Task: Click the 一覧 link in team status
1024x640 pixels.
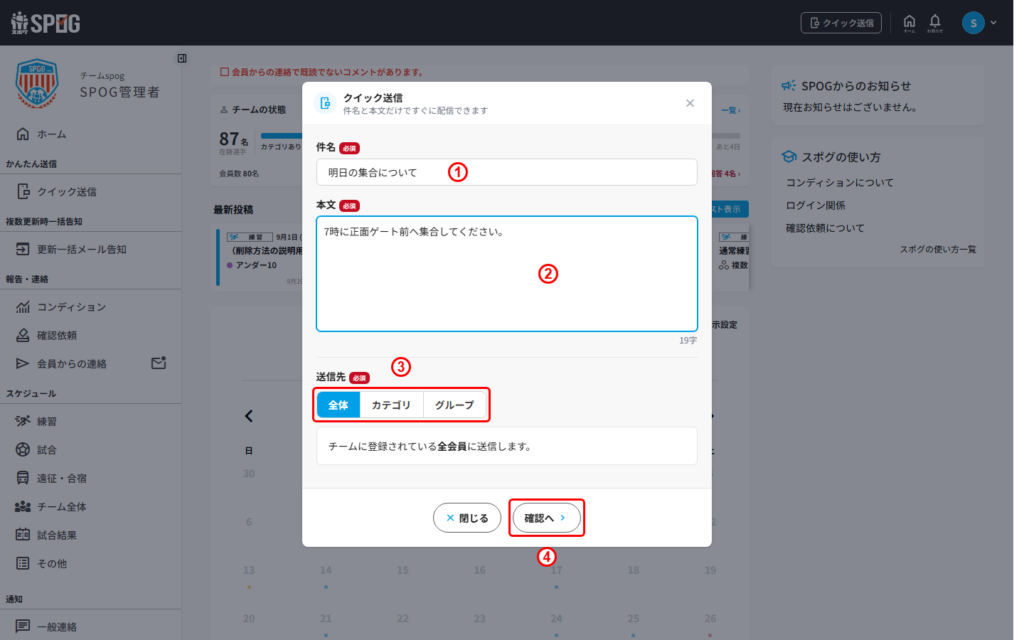Action: click(x=731, y=110)
